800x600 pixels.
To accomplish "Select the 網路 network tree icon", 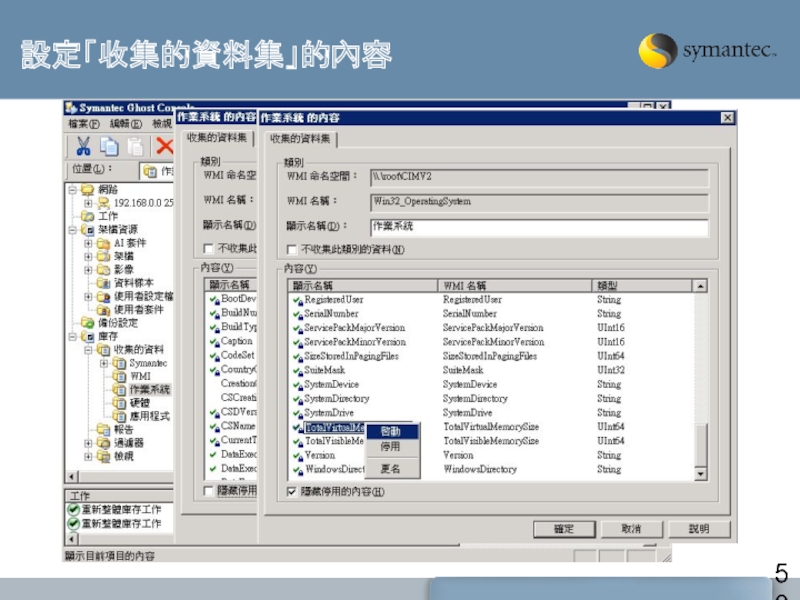I will tap(87, 190).
